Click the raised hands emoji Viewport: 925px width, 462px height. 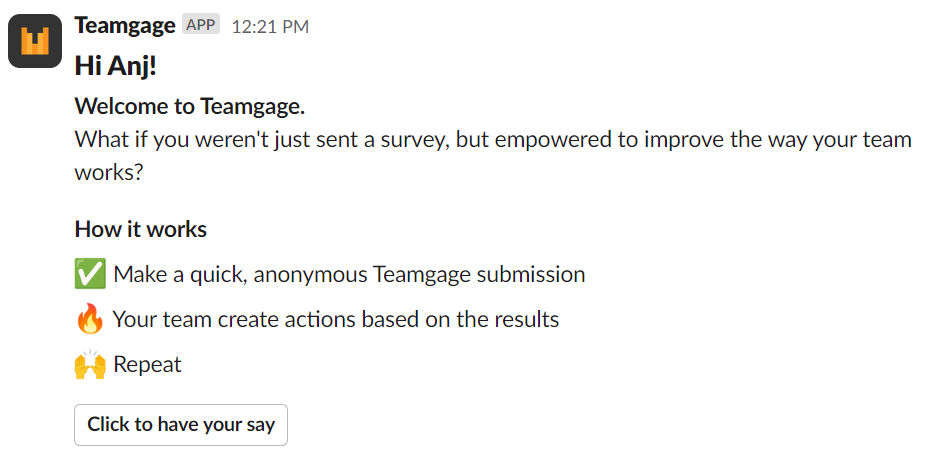90,365
